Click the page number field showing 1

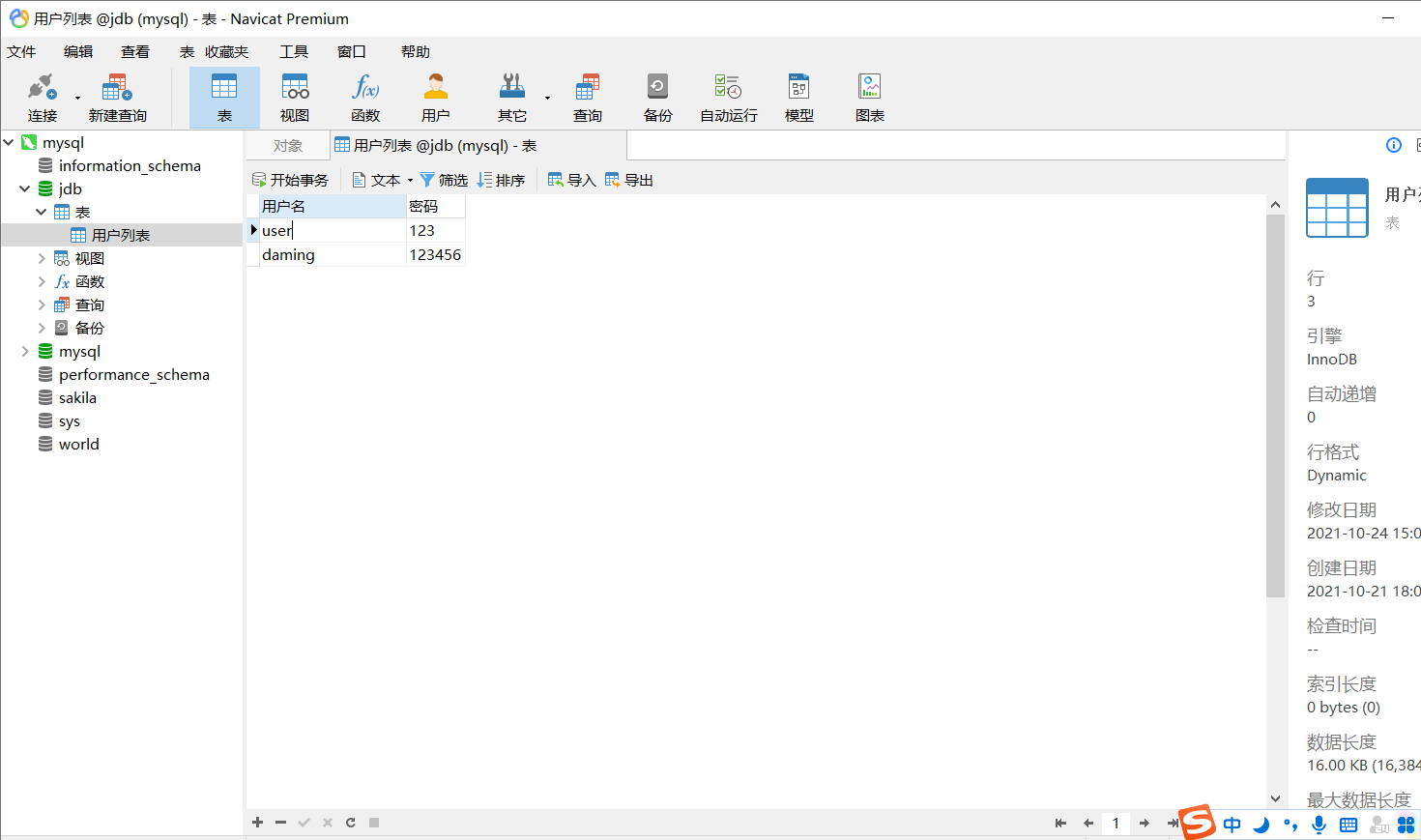pyautogui.click(x=1116, y=823)
